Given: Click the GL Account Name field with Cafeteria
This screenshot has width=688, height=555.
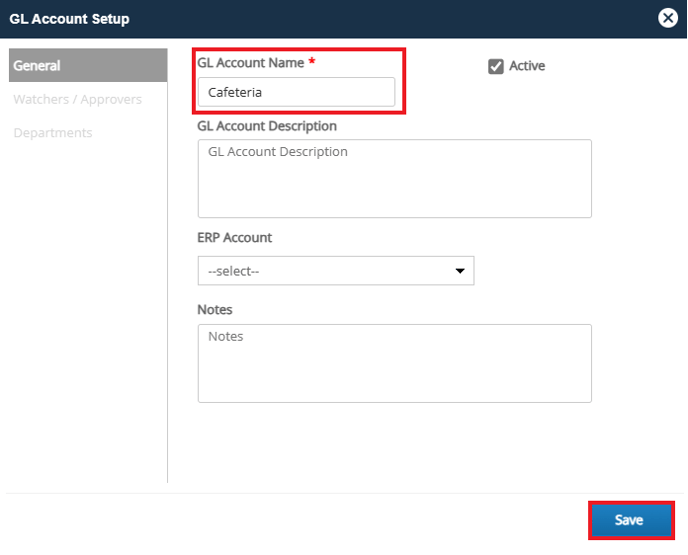Looking at the screenshot, I should click(x=296, y=92).
